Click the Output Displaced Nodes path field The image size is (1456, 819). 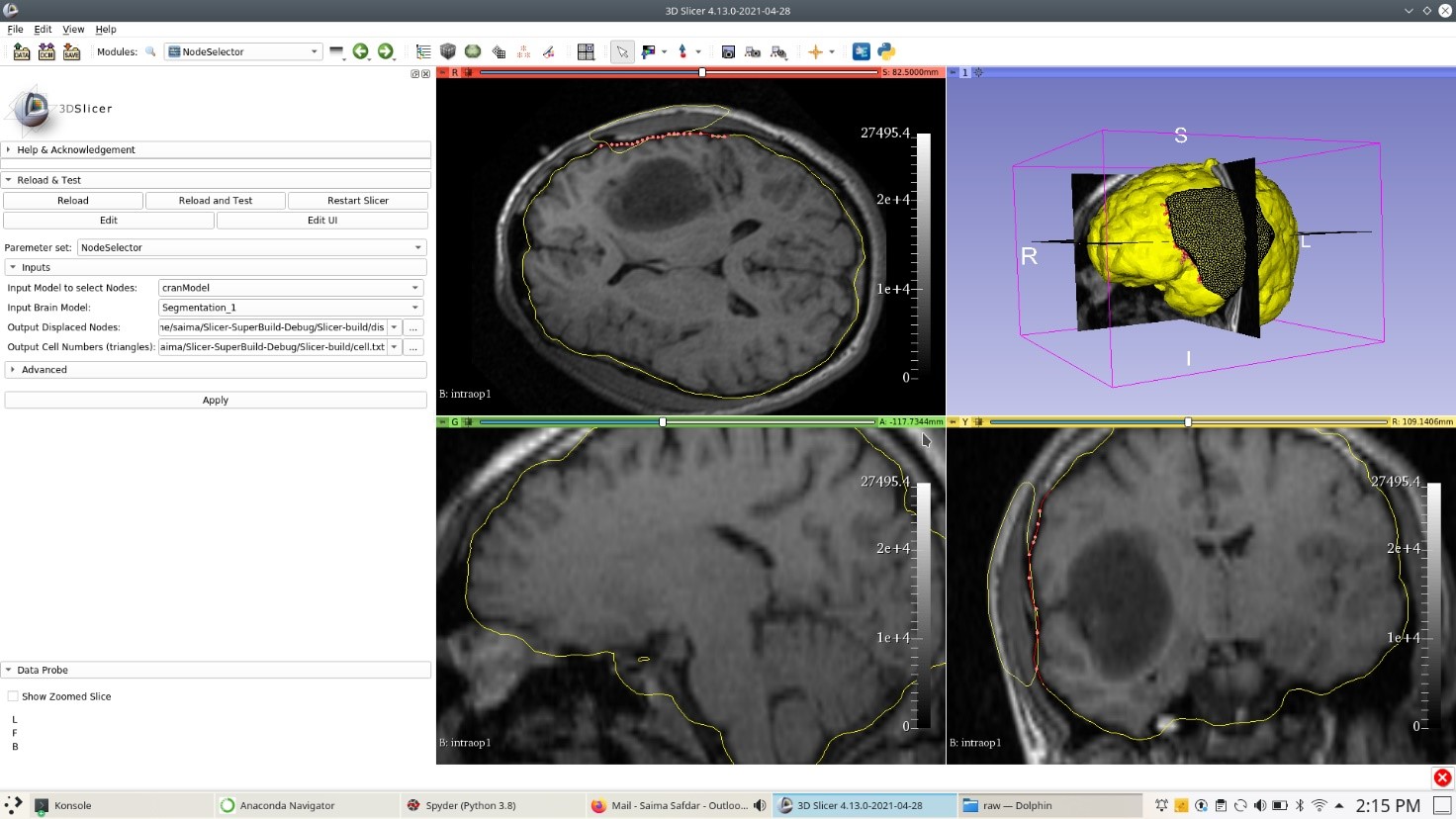tap(273, 327)
